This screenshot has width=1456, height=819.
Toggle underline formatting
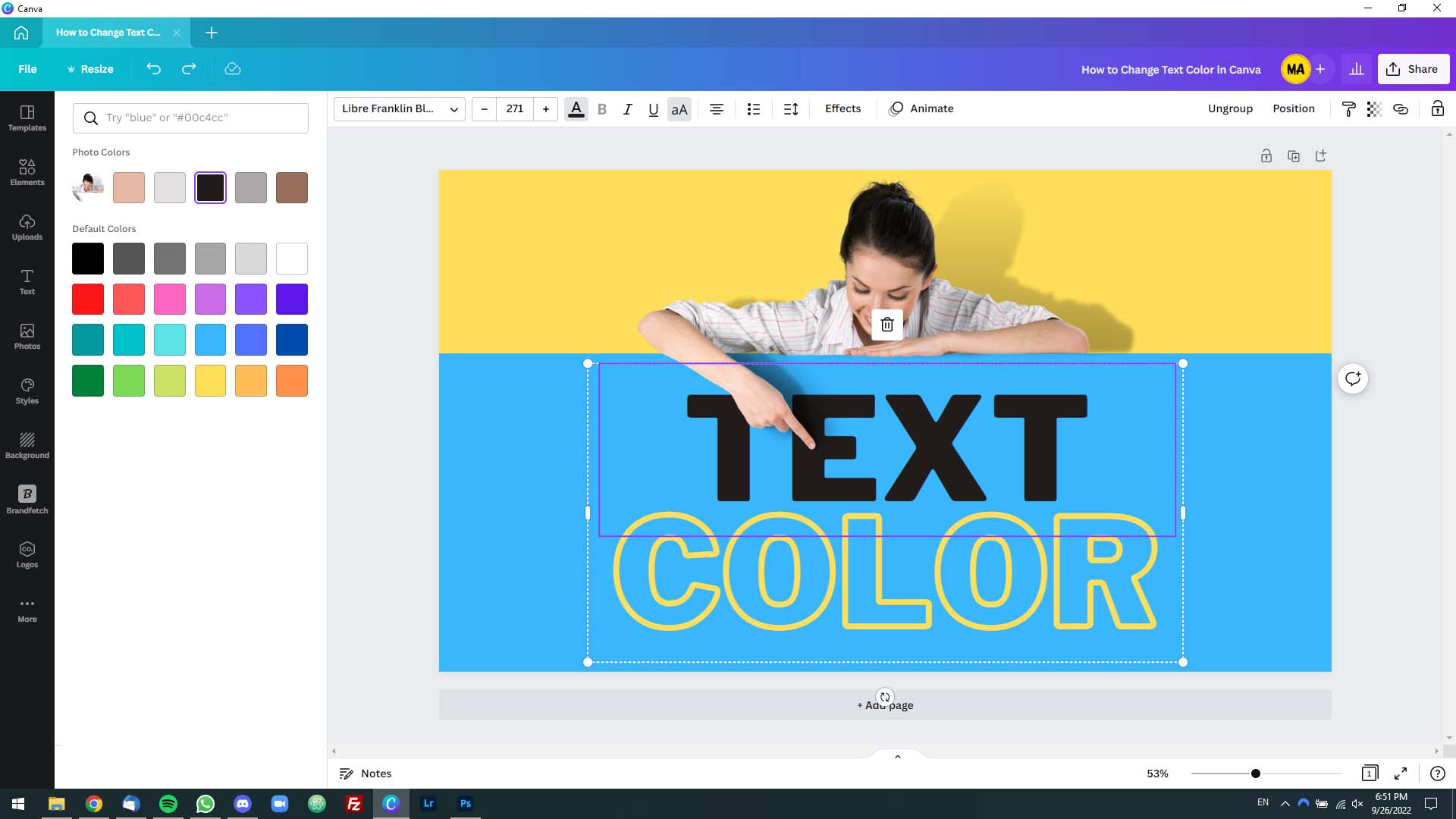point(652,109)
